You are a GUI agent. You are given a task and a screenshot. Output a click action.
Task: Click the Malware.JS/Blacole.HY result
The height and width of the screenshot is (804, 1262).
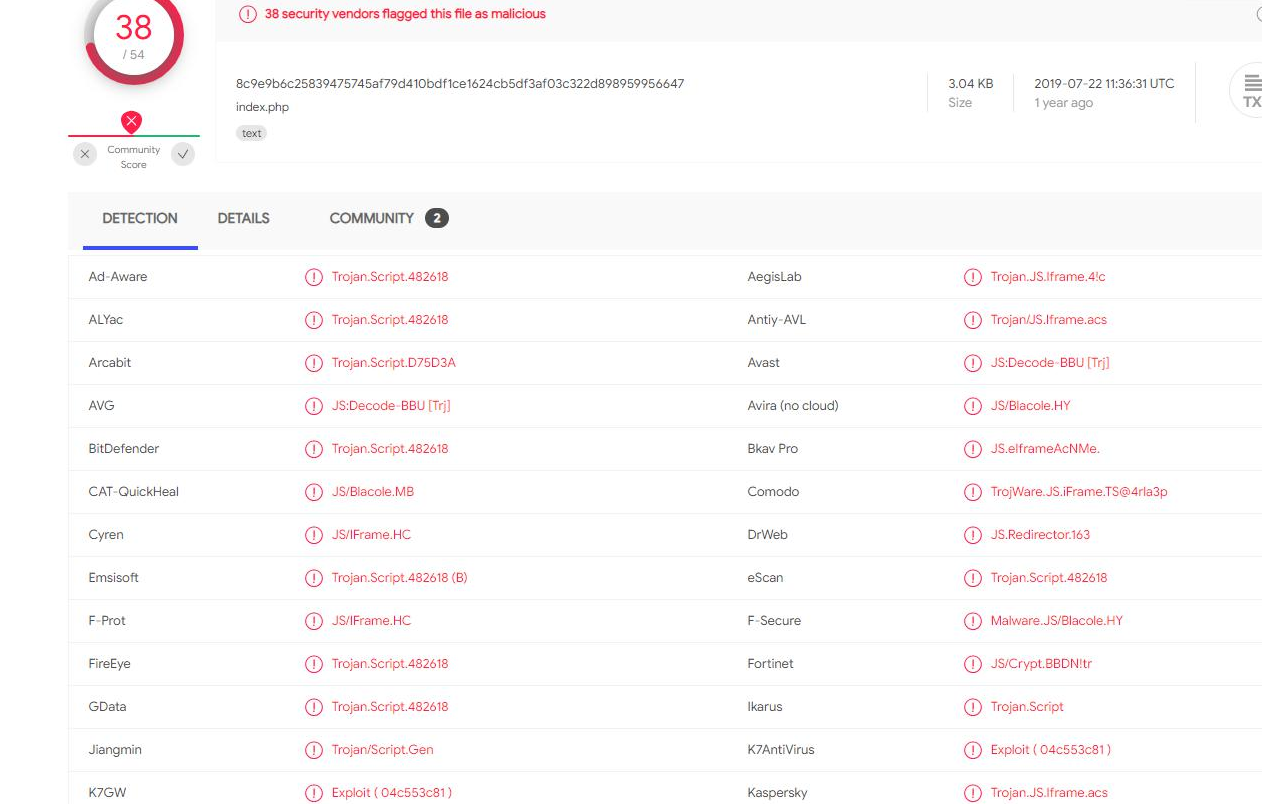tap(1057, 621)
